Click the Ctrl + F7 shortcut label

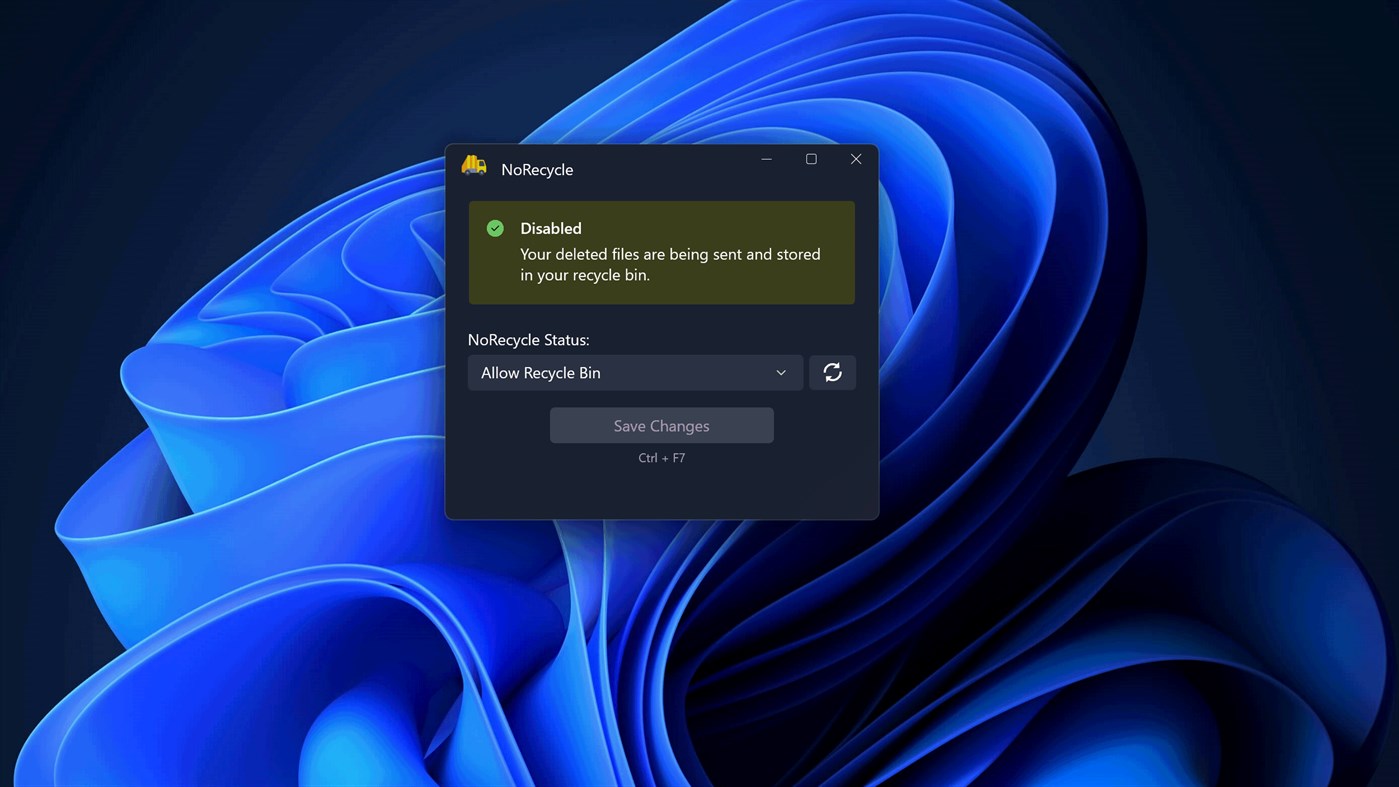point(661,457)
